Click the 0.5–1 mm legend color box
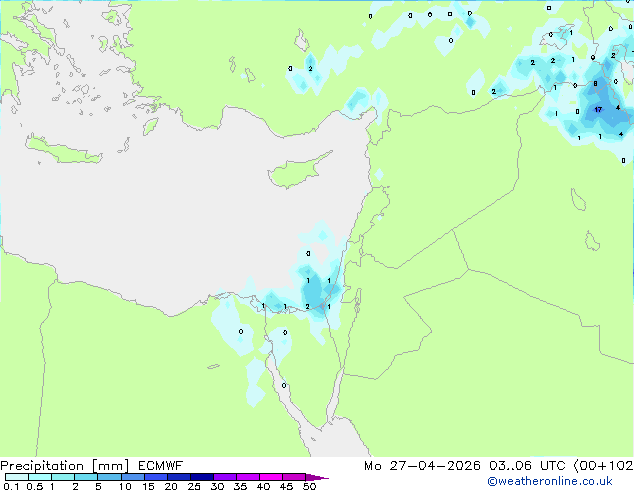The height and width of the screenshot is (490, 634). (40, 477)
